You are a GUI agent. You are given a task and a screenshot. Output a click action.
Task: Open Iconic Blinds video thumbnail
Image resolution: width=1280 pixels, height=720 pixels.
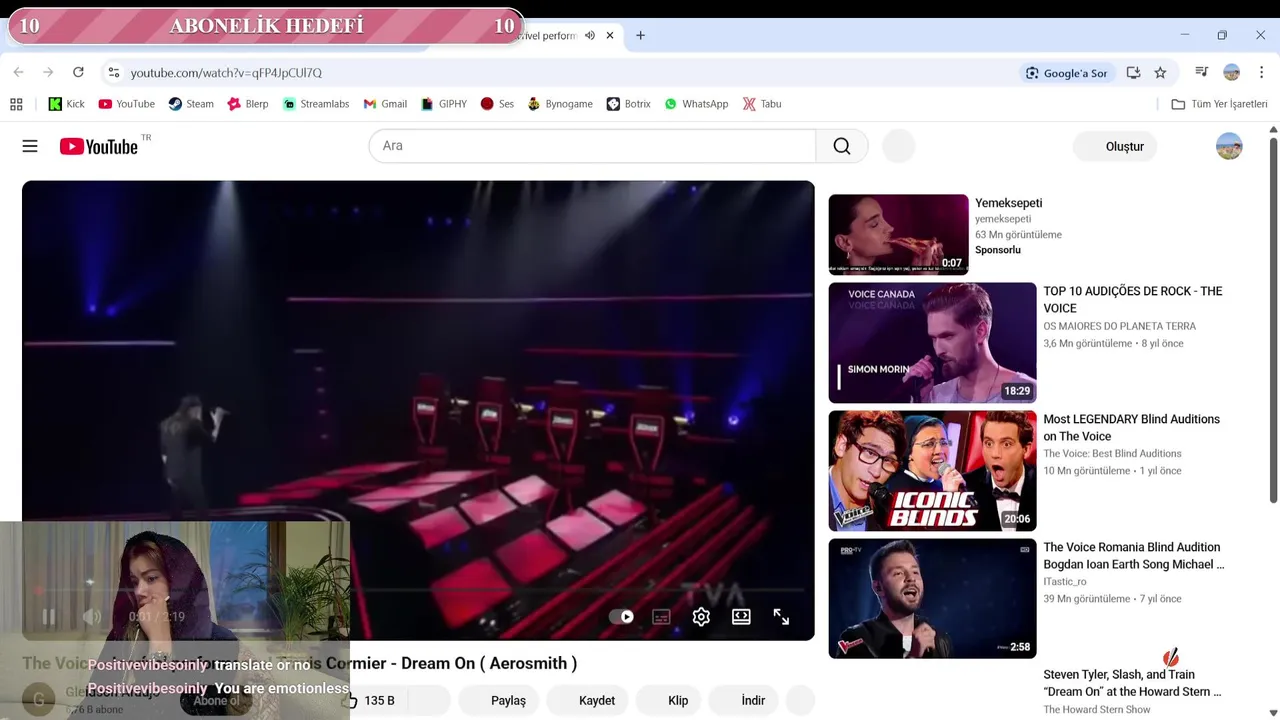point(932,471)
